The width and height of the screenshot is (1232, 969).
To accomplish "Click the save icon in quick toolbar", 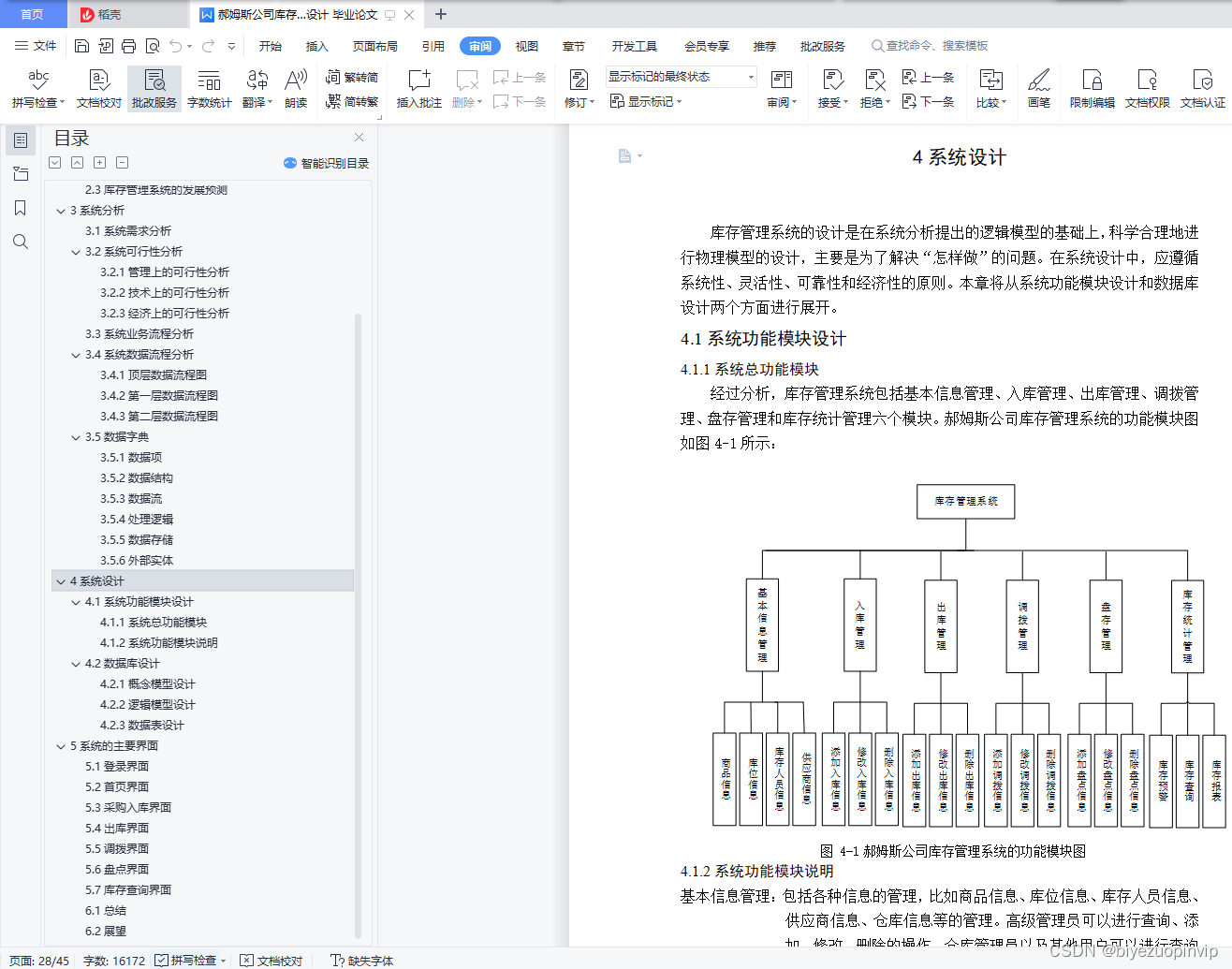I will [81, 46].
